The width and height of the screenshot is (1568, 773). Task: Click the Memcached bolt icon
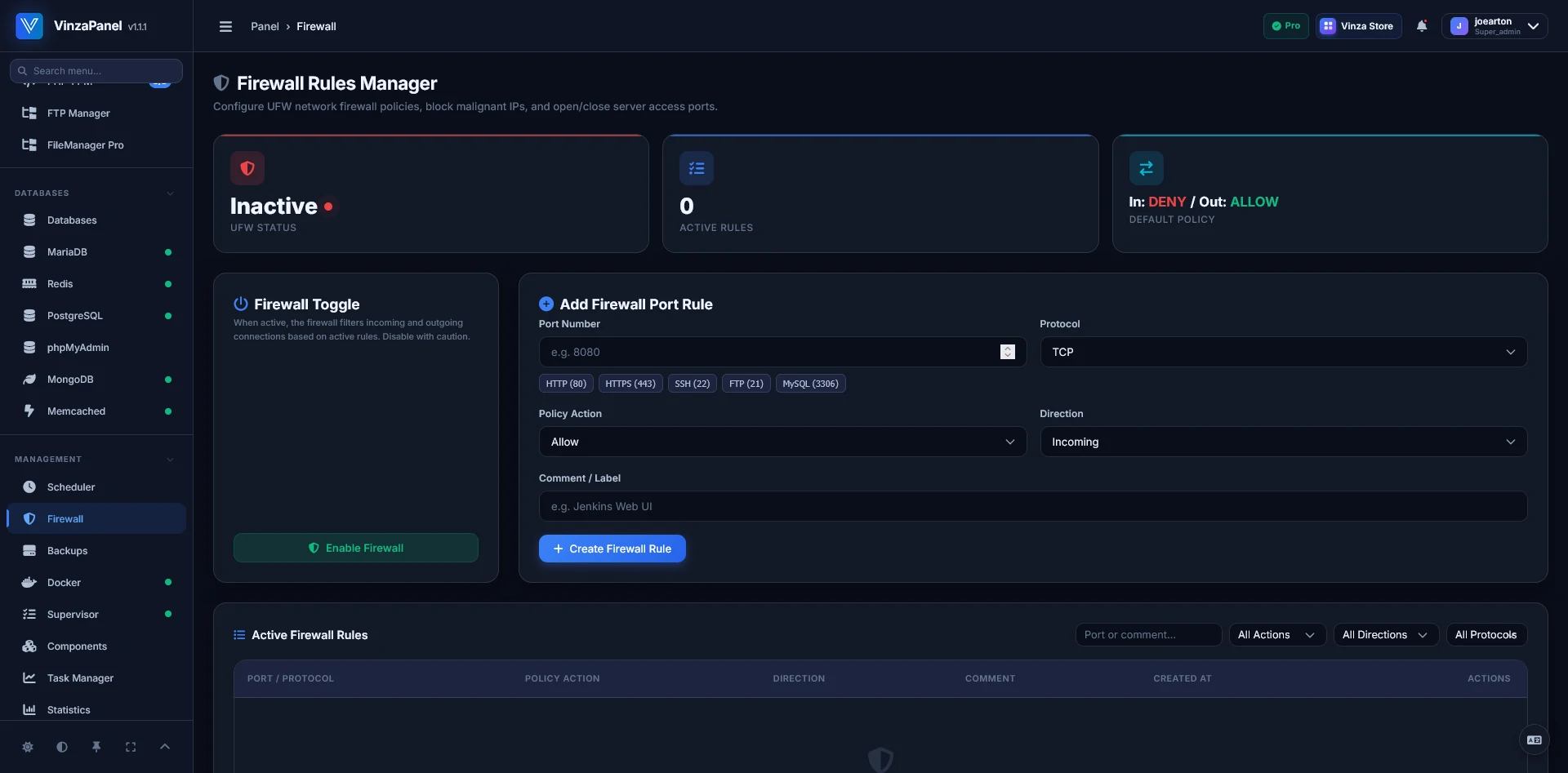(29, 411)
